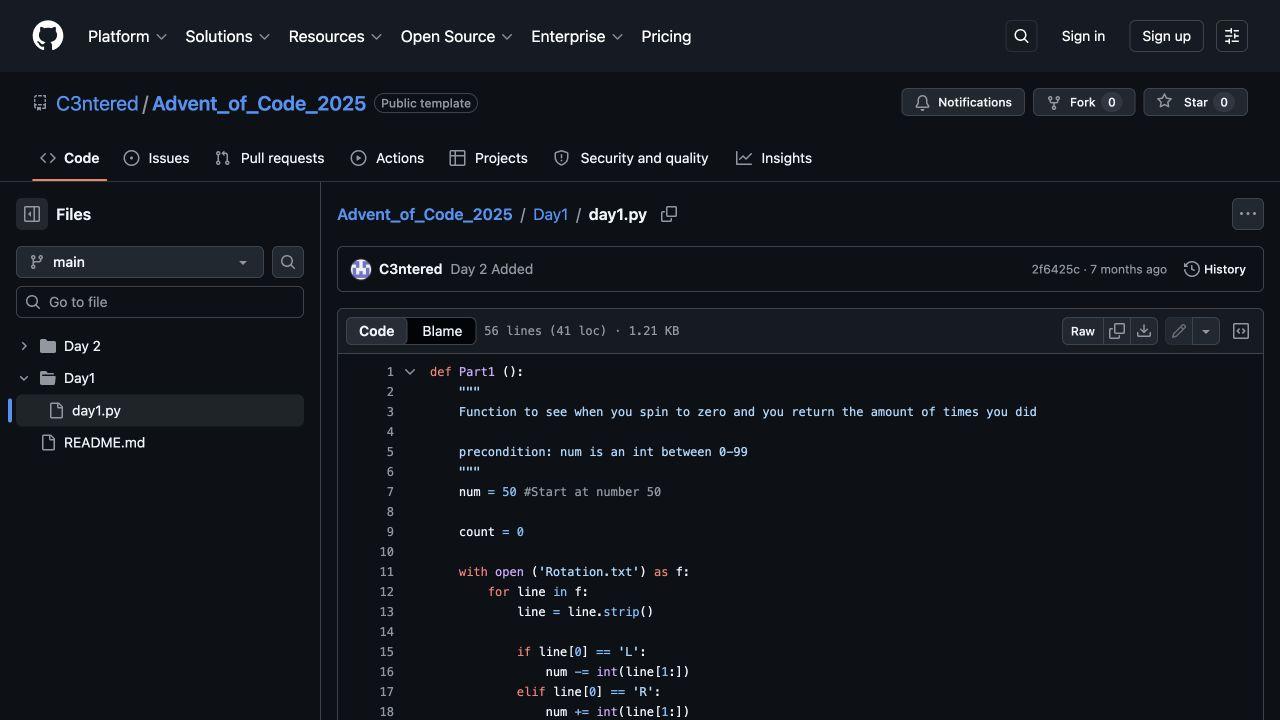Click the Public template badge
The image size is (1280, 720).
(x=426, y=103)
